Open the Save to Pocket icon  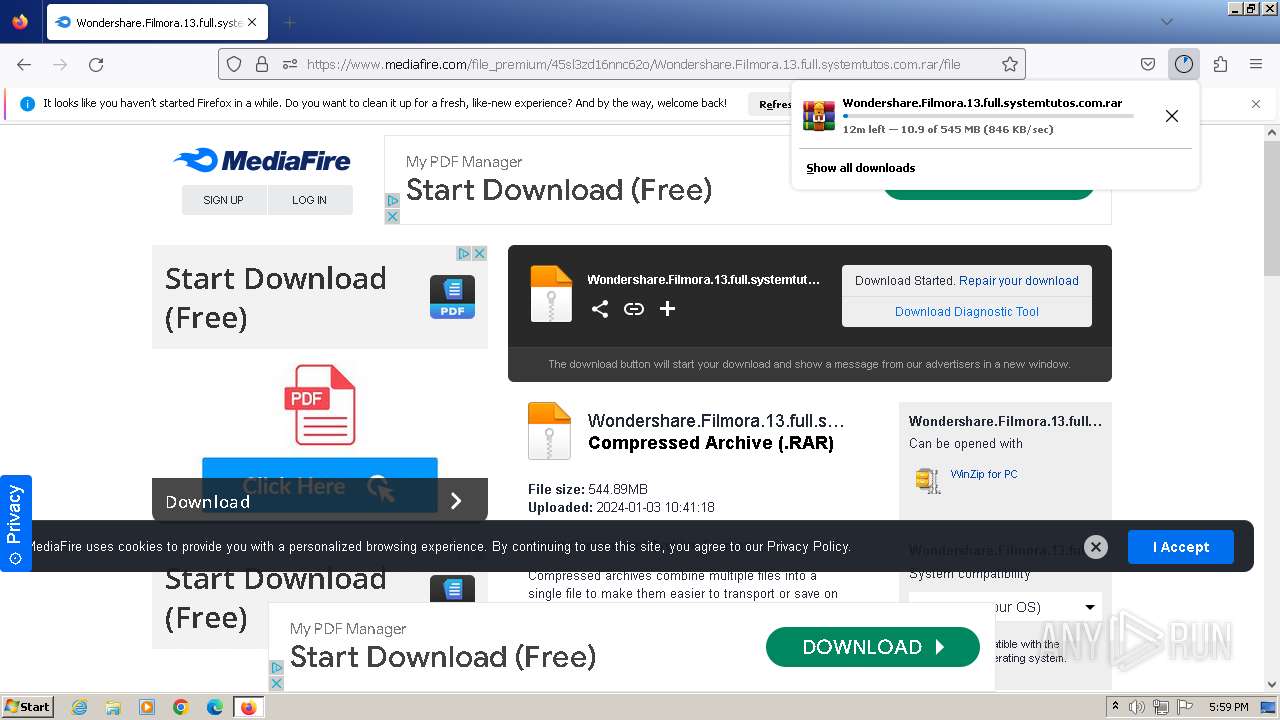[1148, 64]
